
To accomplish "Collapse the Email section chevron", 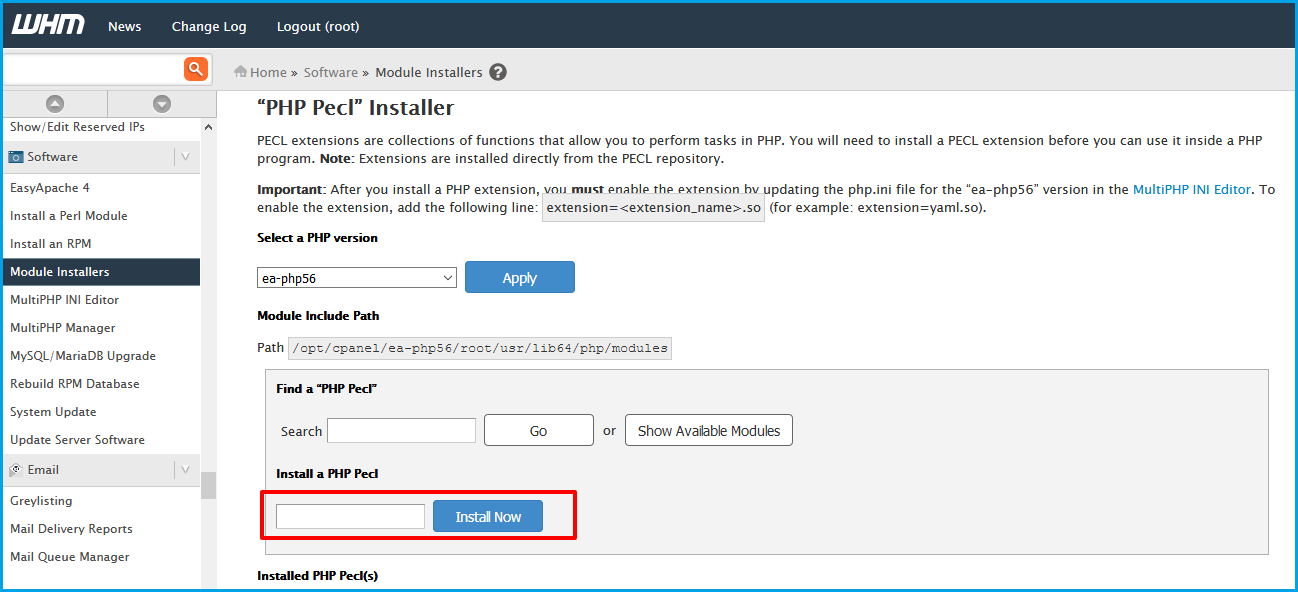I will point(185,469).
